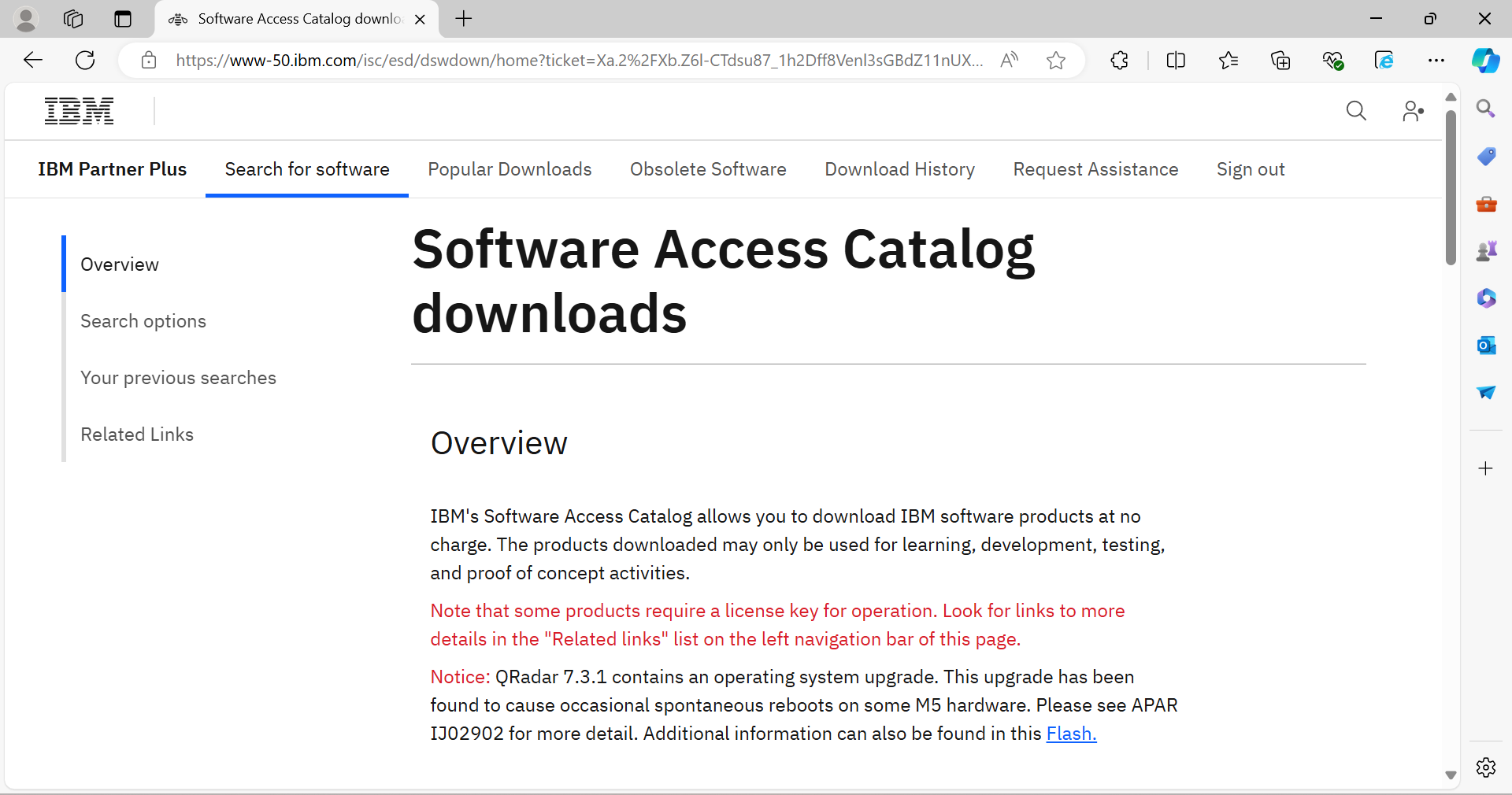This screenshot has width=1512, height=795.
Task: Click the IBM logo
Action: click(79, 111)
